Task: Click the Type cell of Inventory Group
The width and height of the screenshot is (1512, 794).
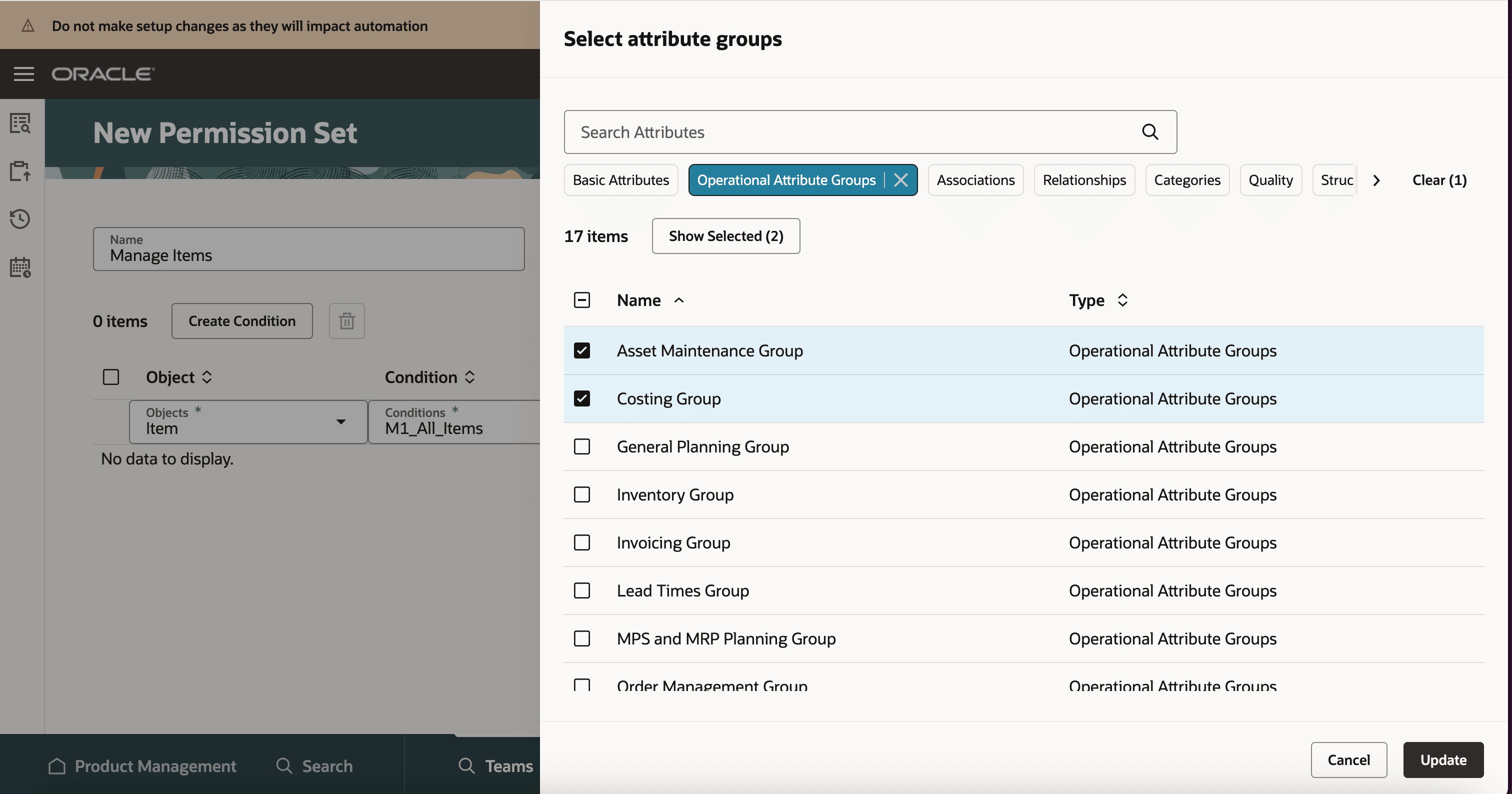Action: [x=1172, y=494]
